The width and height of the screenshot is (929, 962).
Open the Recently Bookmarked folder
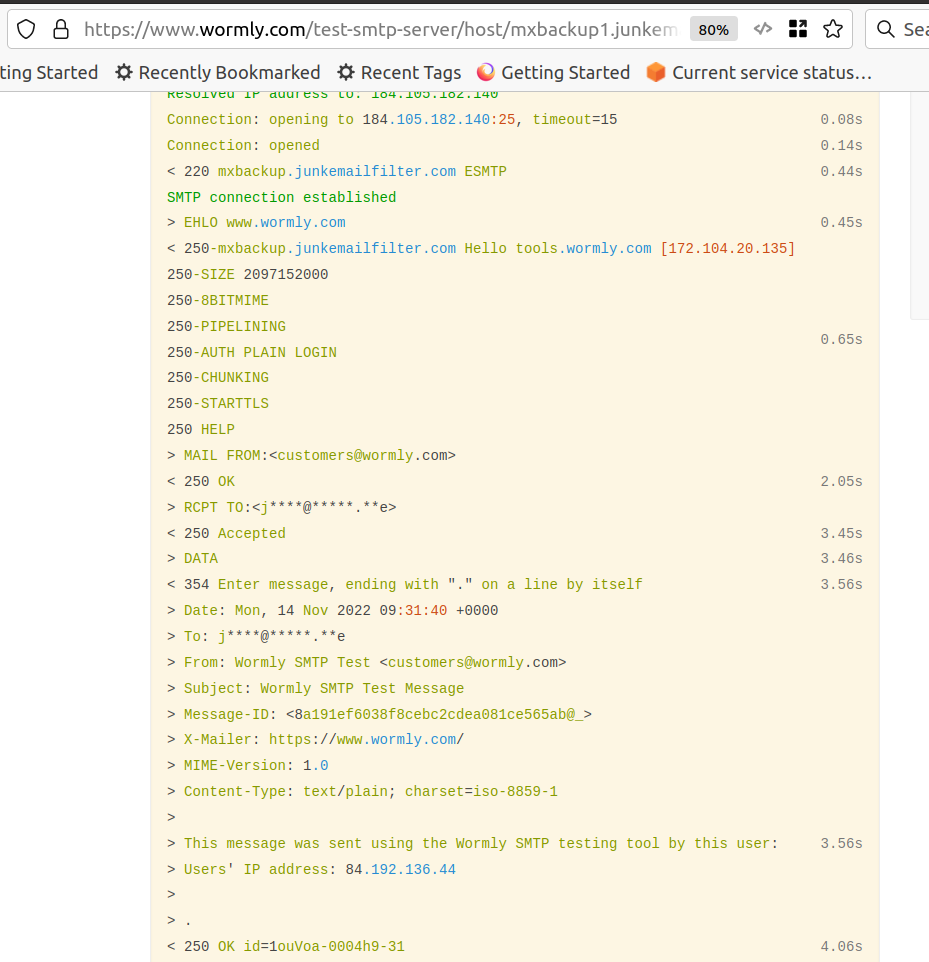218,72
